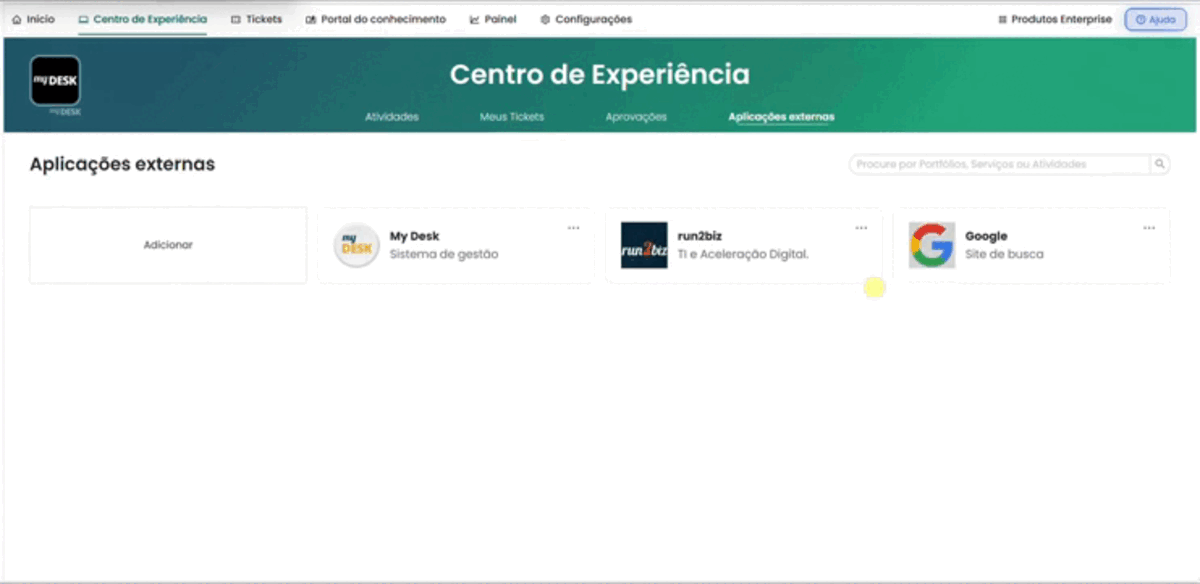Open the Tickets menu

tap(256, 19)
